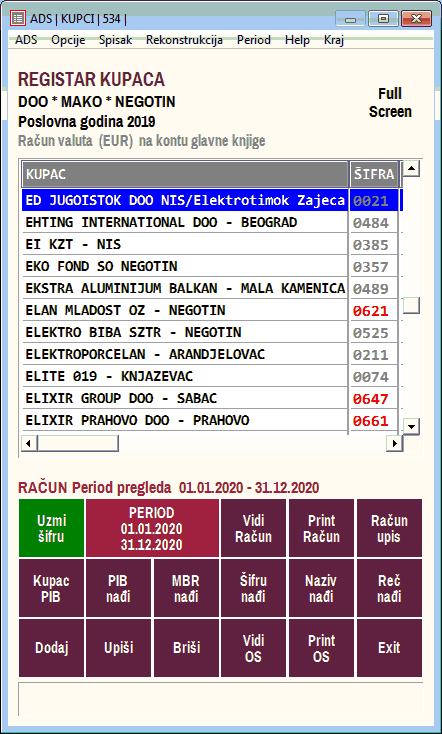442x734 pixels.
Task: Click the ADS application icon in title bar
Action: point(18,19)
